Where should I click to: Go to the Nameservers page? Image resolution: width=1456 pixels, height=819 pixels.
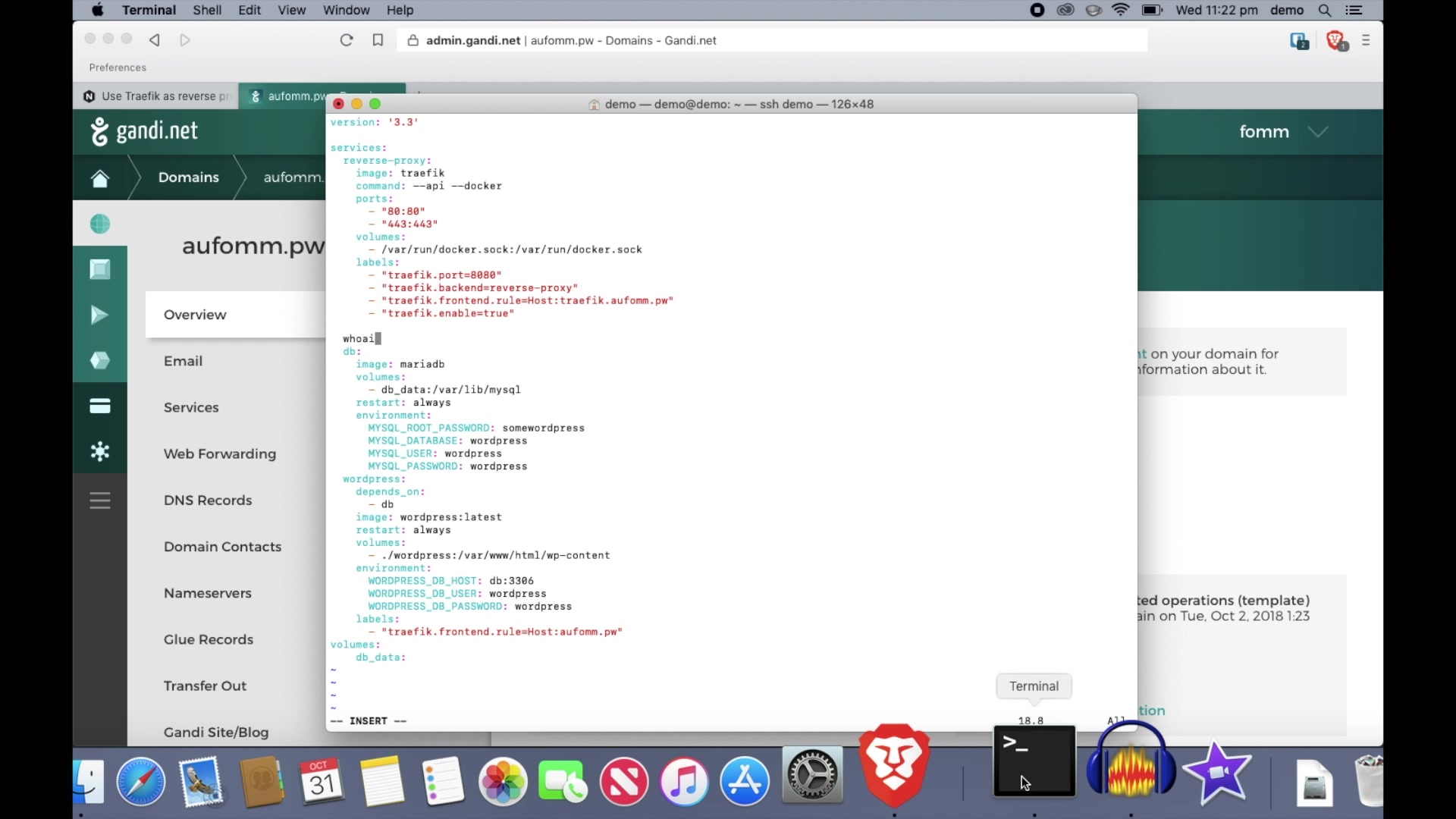point(207,593)
